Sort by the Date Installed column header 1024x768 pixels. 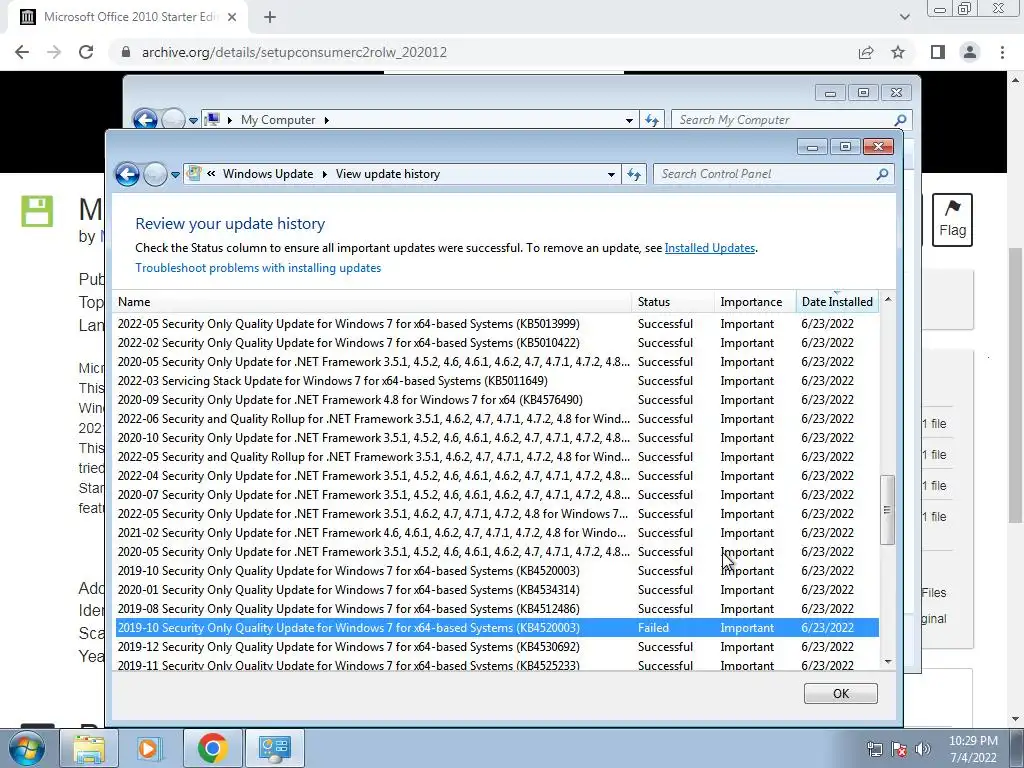point(837,302)
